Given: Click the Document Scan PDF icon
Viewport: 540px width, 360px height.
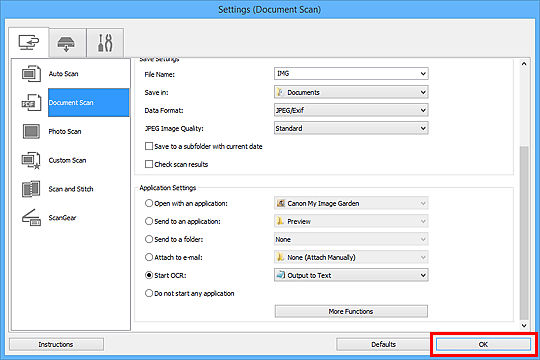Looking at the screenshot, I should tap(31, 102).
